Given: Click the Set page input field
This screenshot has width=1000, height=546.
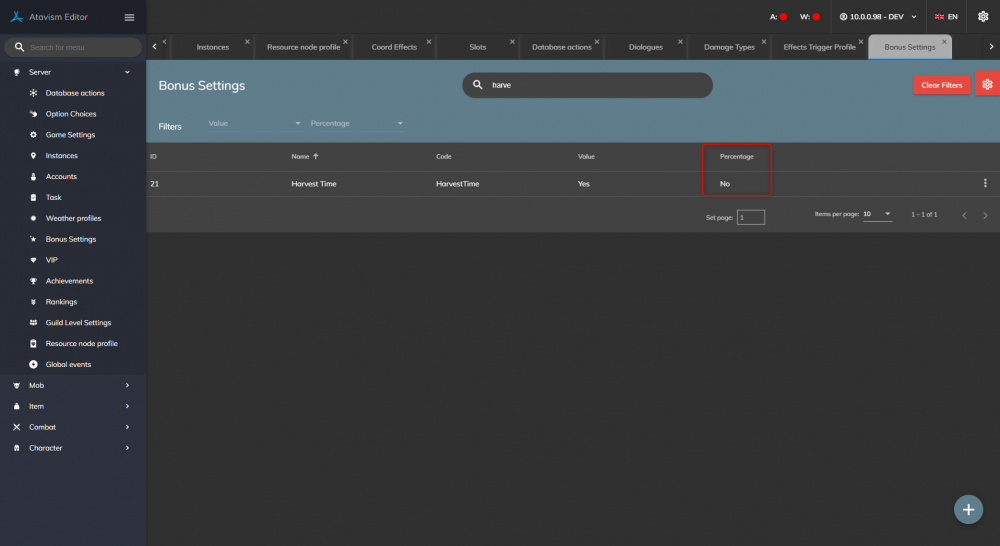Looking at the screenshot, I should pos(751,217).
